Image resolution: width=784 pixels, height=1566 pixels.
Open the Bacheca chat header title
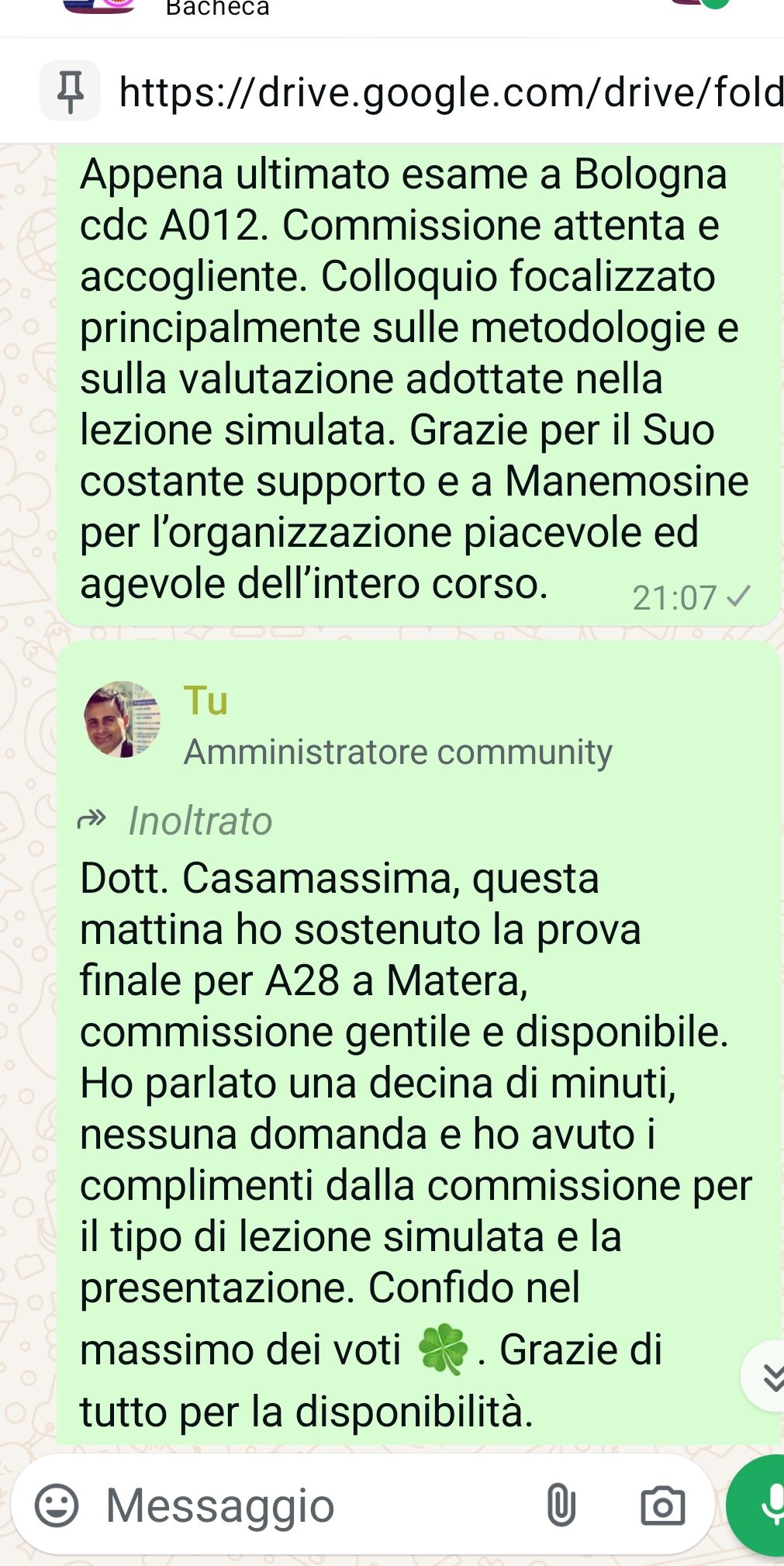(218, 9)
